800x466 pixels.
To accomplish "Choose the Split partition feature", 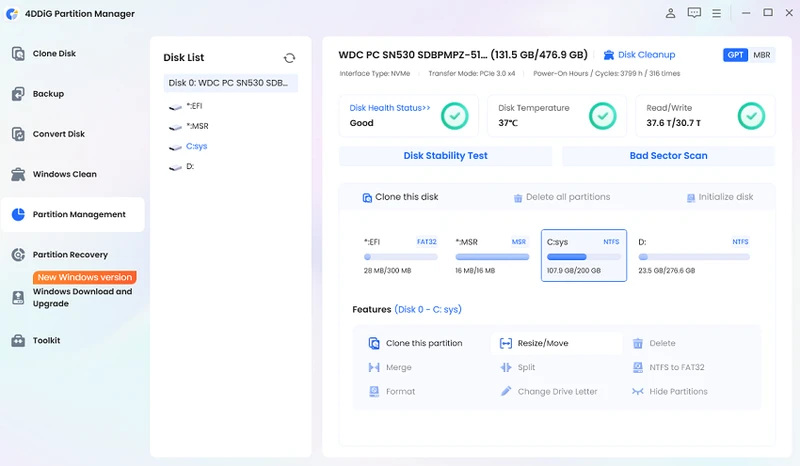I will 517,367.
